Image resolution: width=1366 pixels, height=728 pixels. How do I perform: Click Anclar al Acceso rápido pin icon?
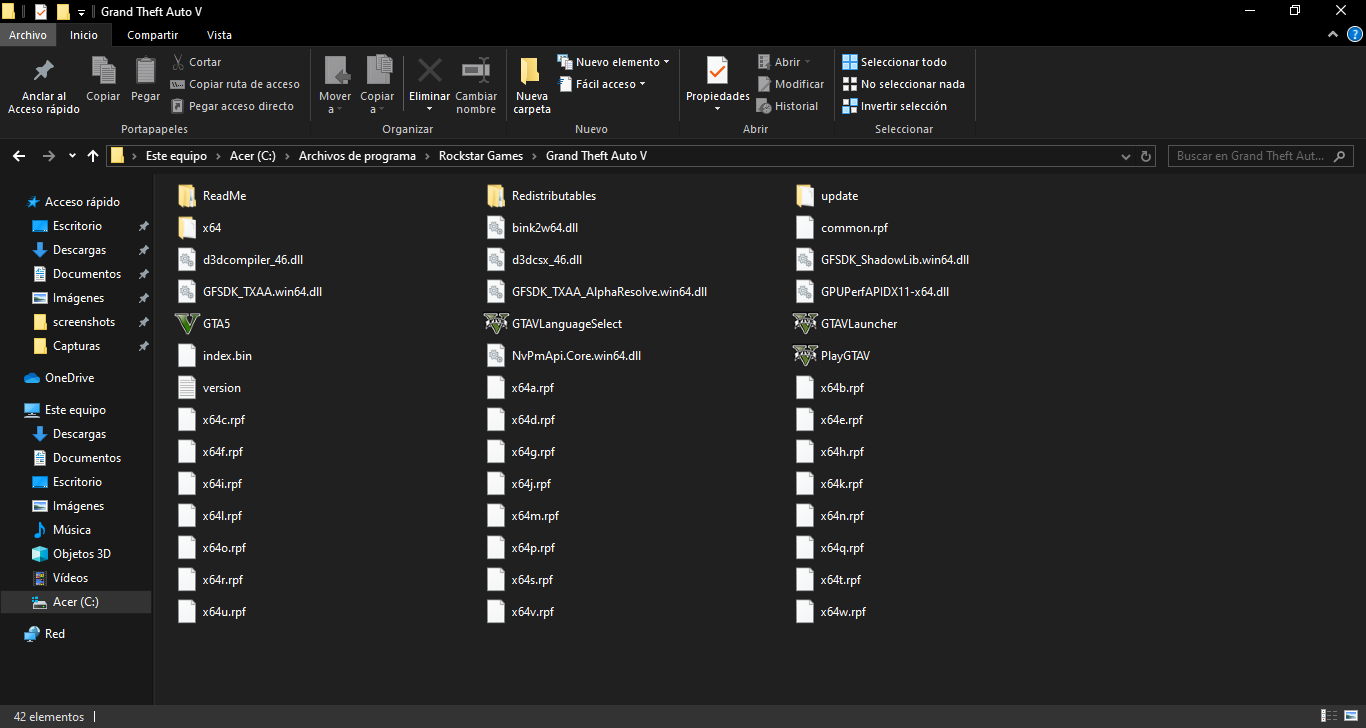pyautogui.click(x=44, y=72)
